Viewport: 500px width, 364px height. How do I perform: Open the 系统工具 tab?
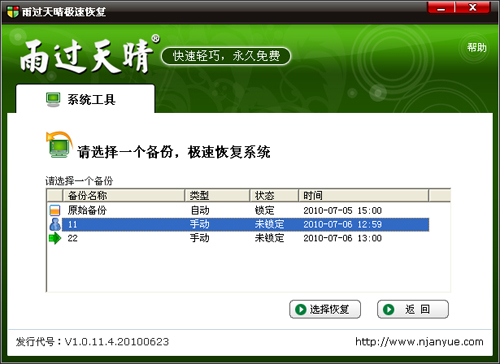coord(85,99)
